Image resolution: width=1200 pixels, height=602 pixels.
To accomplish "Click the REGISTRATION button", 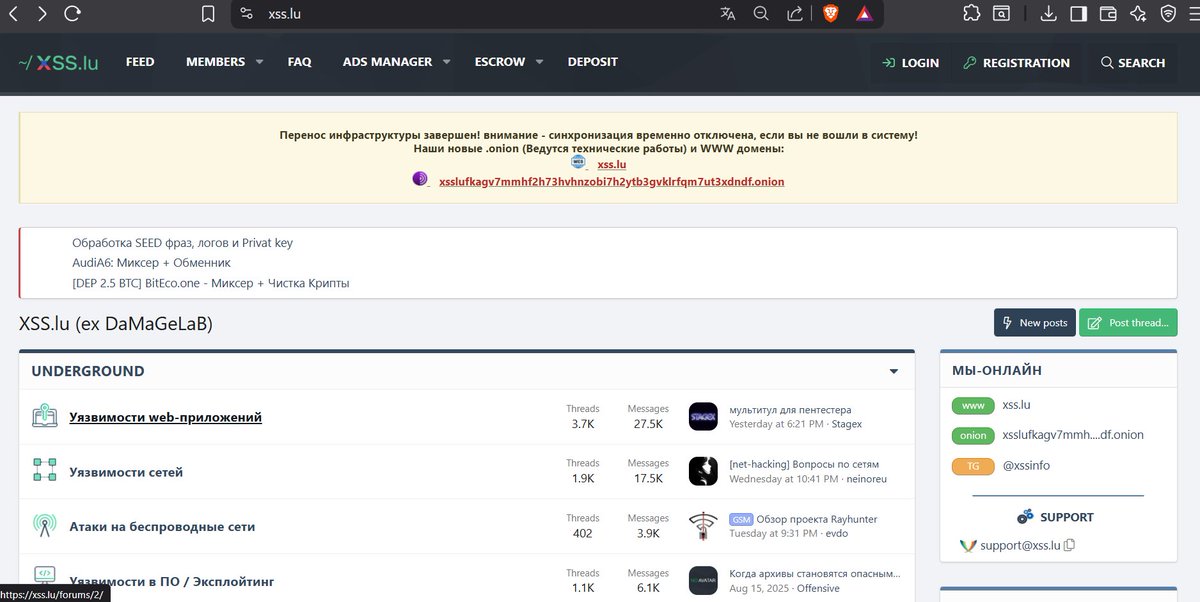I will click(x=1016, y=62).
